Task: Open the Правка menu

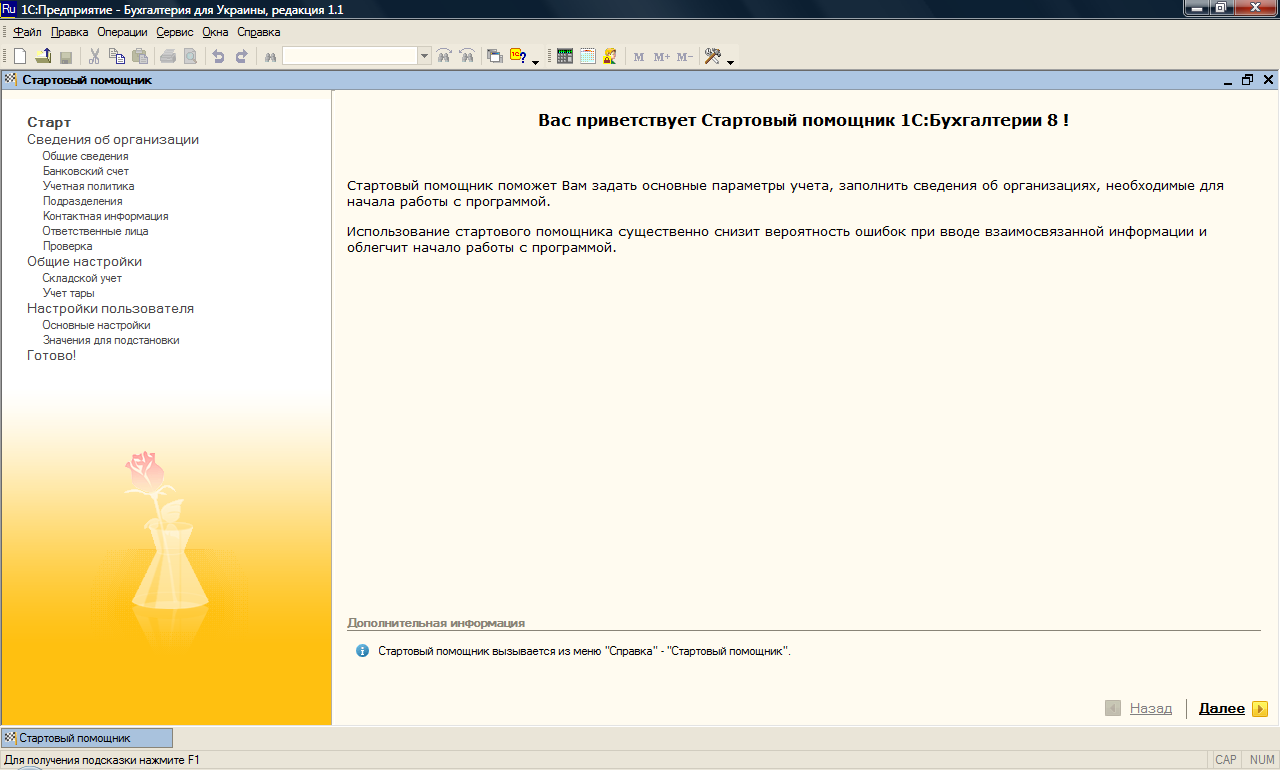Action: click(x=70, y=32)
